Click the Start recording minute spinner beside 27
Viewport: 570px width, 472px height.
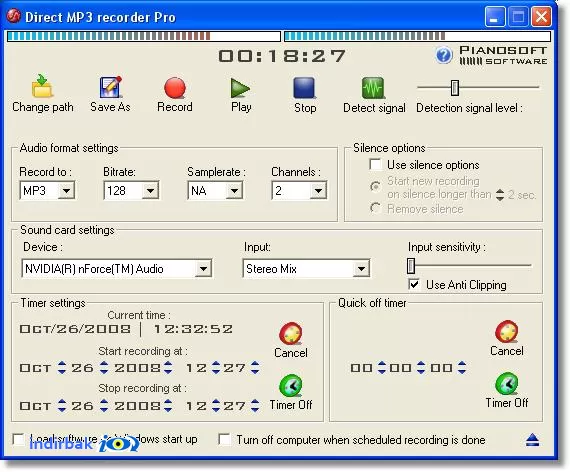point(255,368)
